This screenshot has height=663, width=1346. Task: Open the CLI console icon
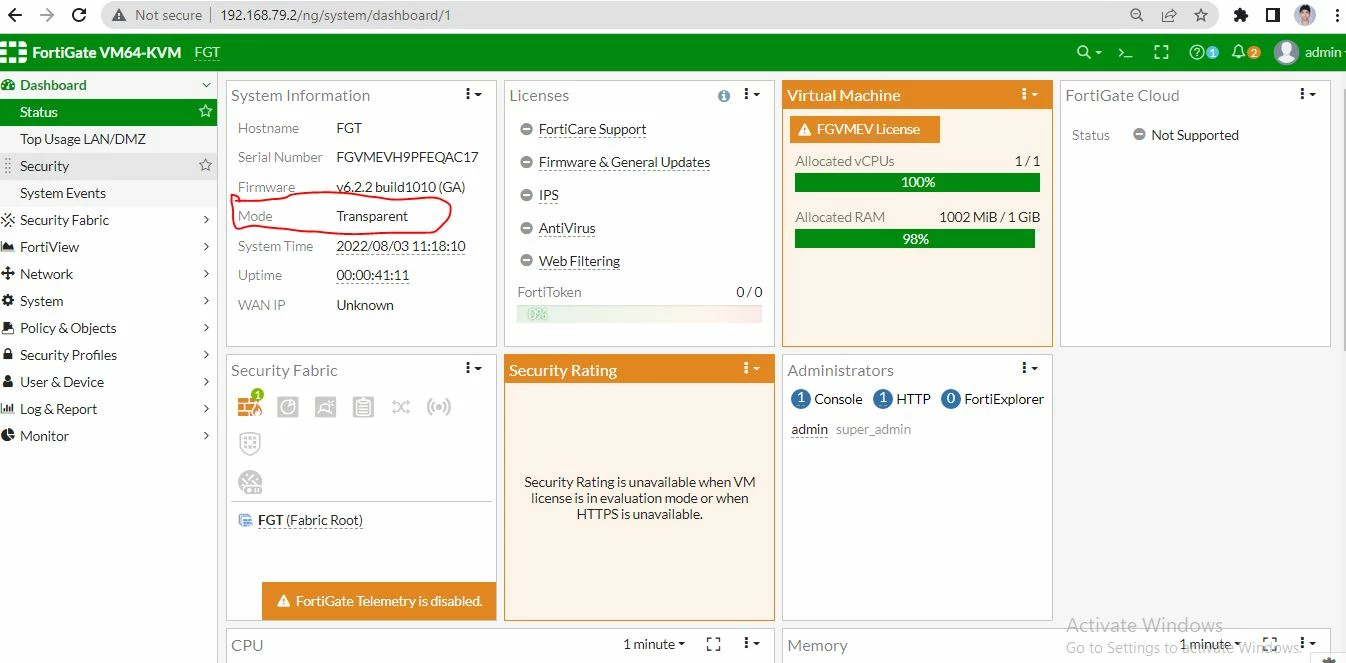coord(1125,52)
